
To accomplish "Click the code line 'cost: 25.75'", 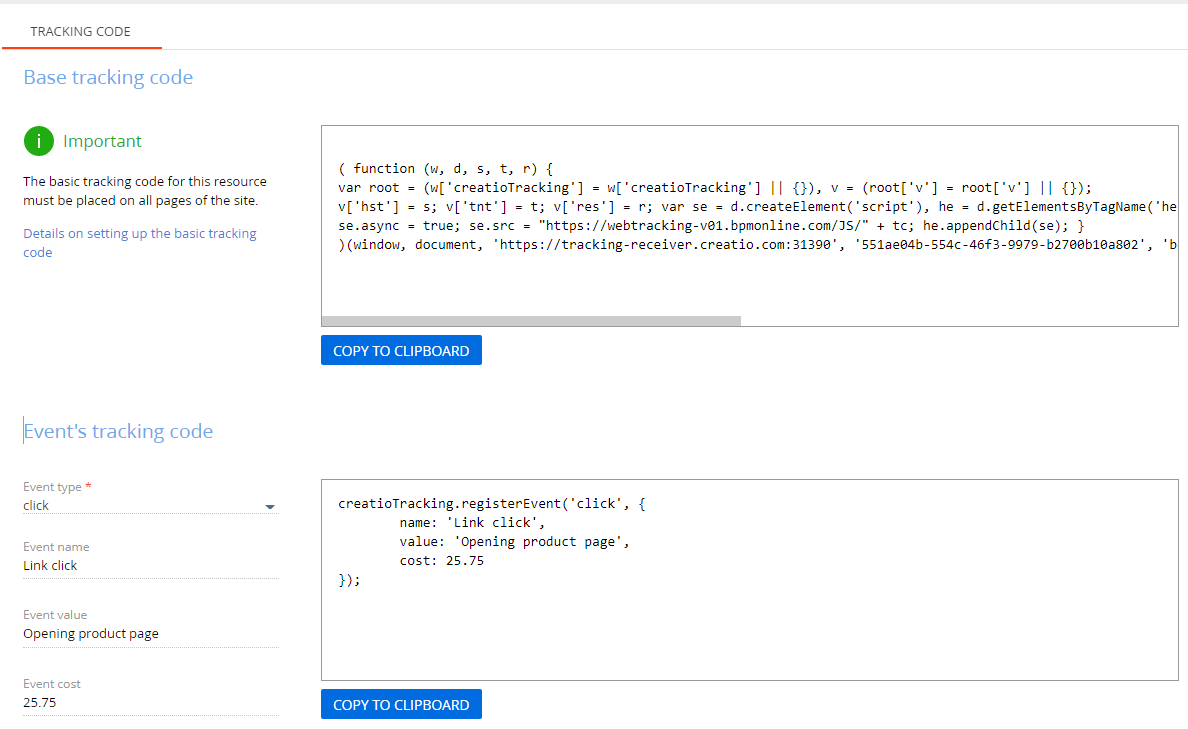I will tap(442, 561).
